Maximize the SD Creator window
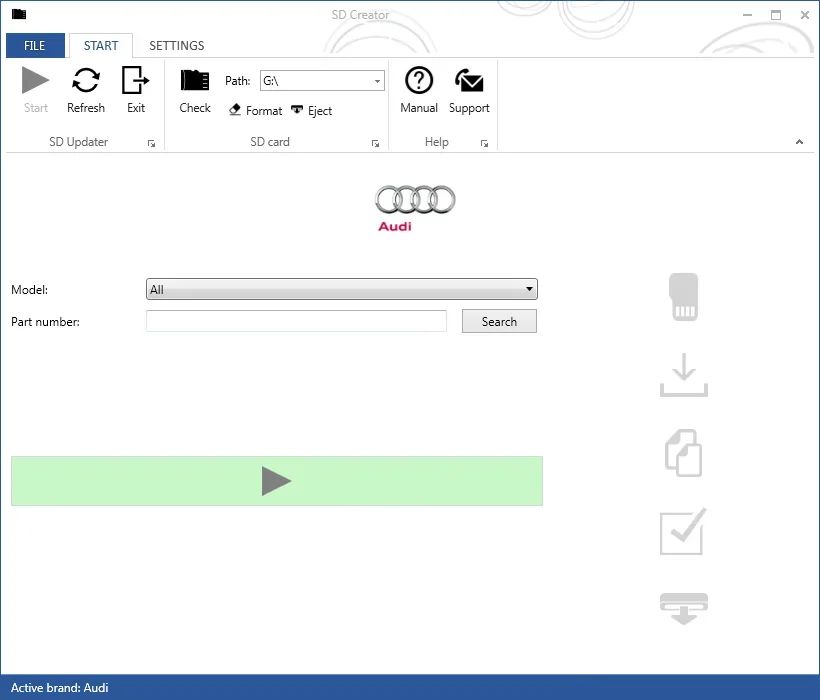This screenshot has width=820, height=700. pos(776,15)
